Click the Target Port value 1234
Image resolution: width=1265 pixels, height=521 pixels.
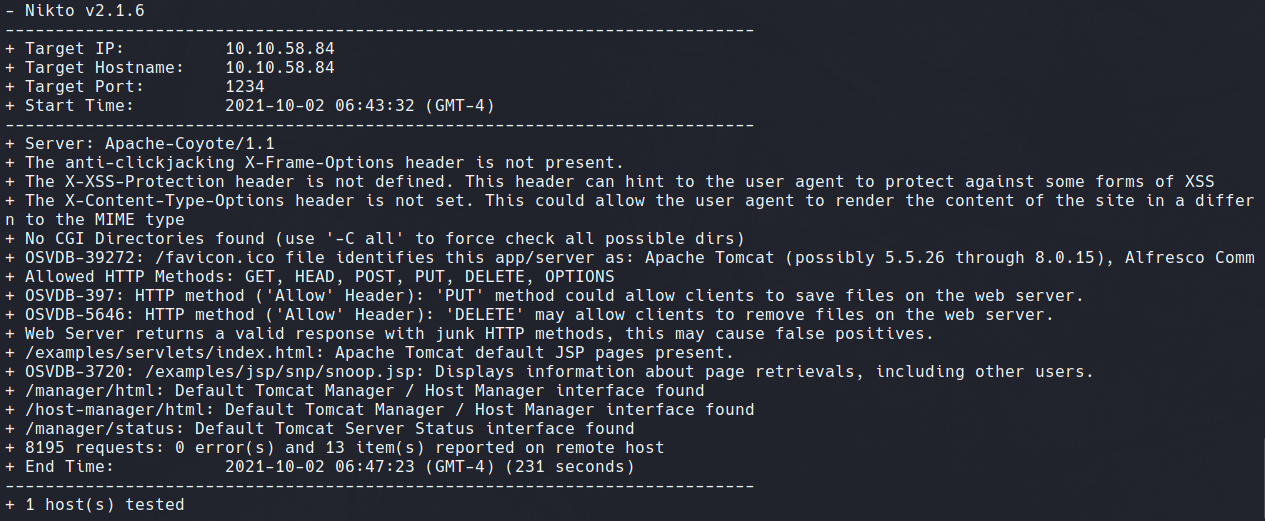(245, 86)
